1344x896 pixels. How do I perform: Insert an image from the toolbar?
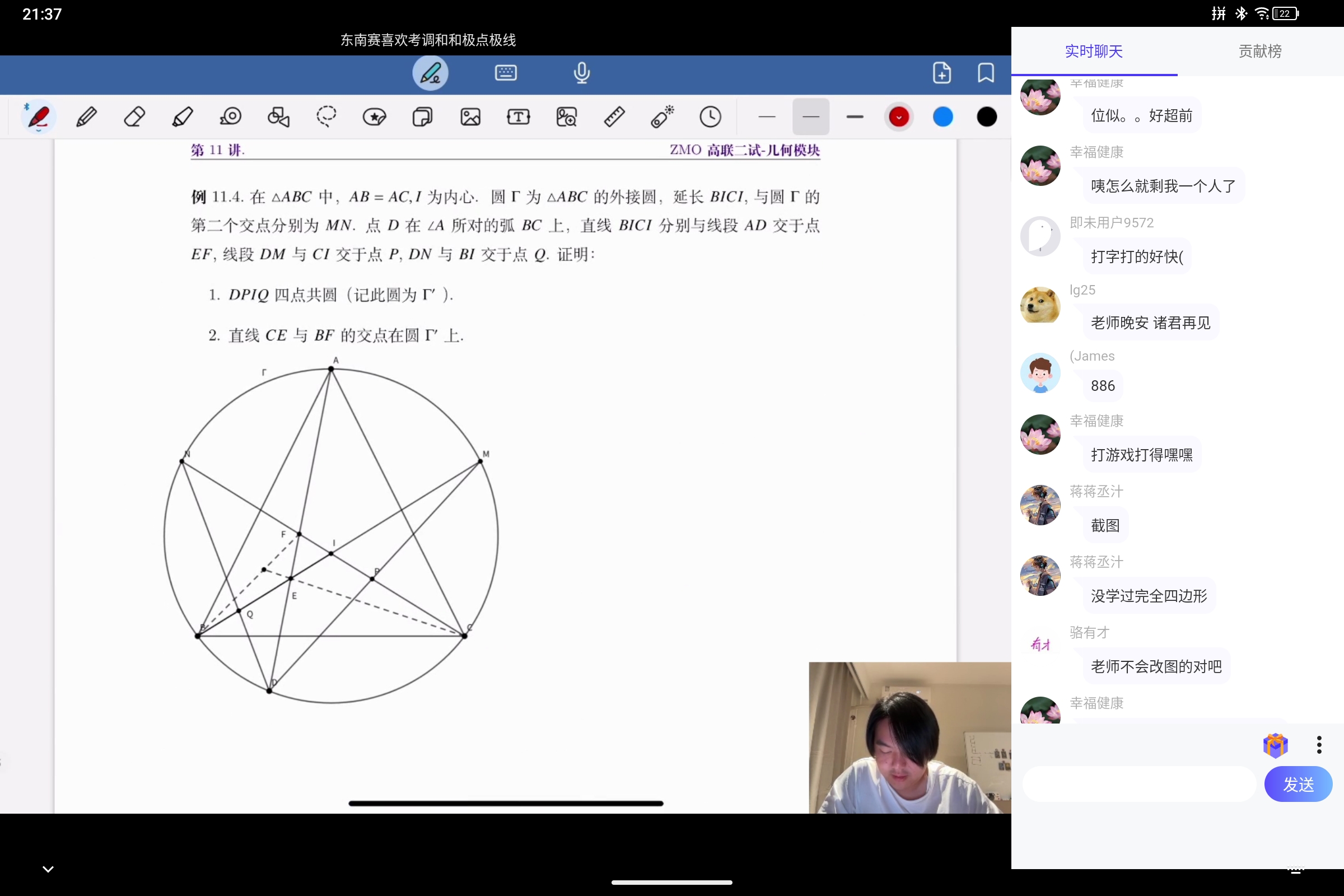(x=470, y=117)
